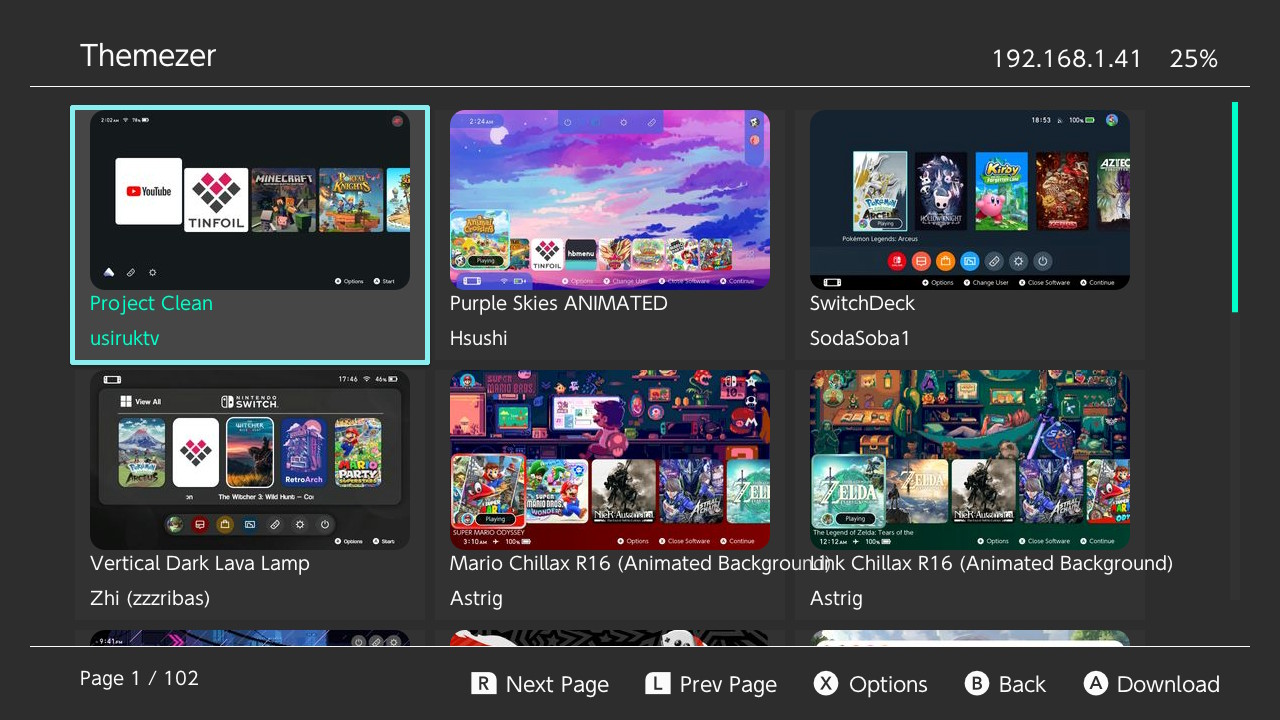The width and height of the screenshot is (1280, 720).
Task: Click the Kirby game tile in SwitchDeck preview
Action: (x=1001, y=192)
